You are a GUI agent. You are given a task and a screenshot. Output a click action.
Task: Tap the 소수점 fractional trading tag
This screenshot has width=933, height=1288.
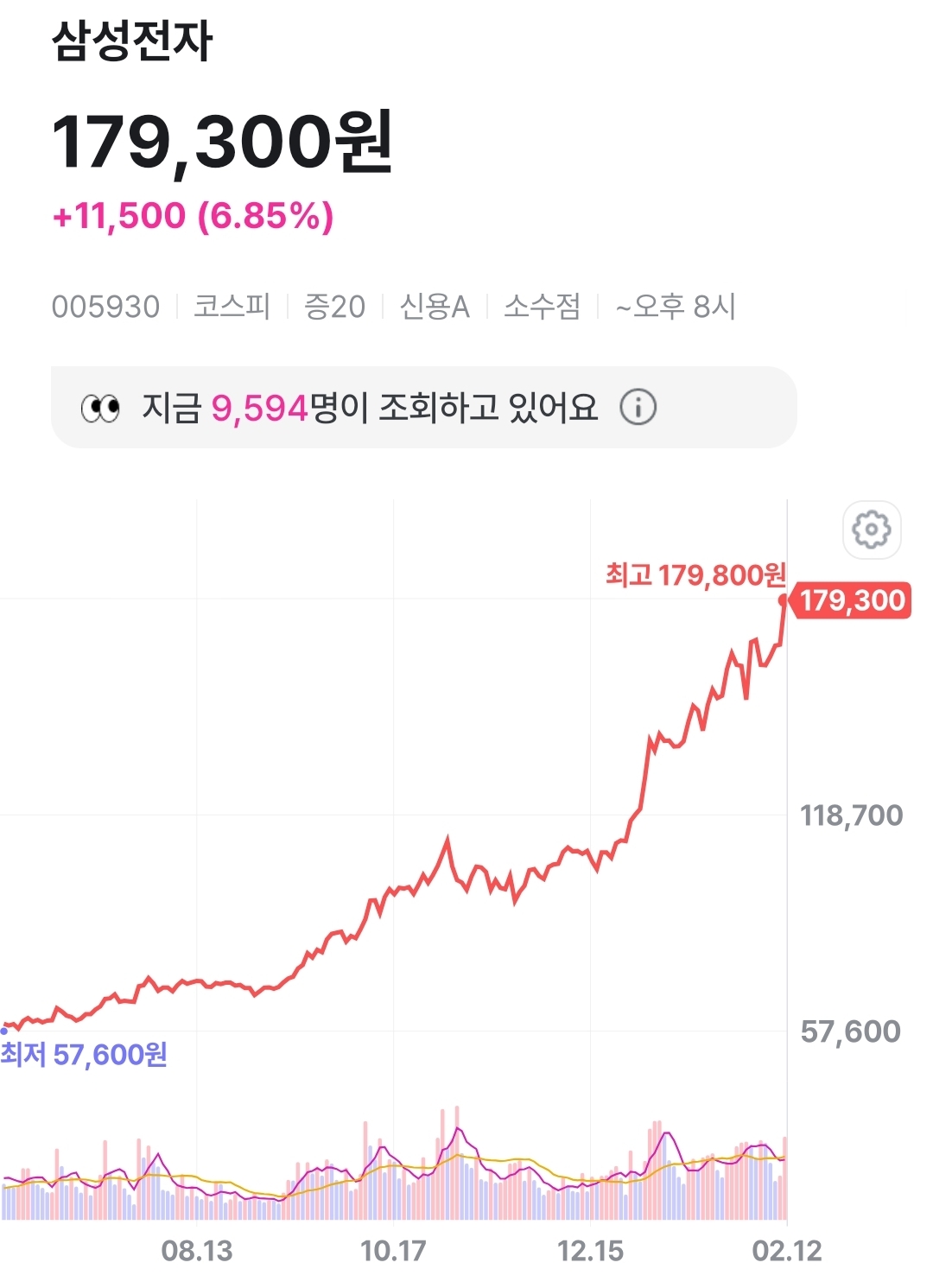pyautogui.click(x=542, y=307)
